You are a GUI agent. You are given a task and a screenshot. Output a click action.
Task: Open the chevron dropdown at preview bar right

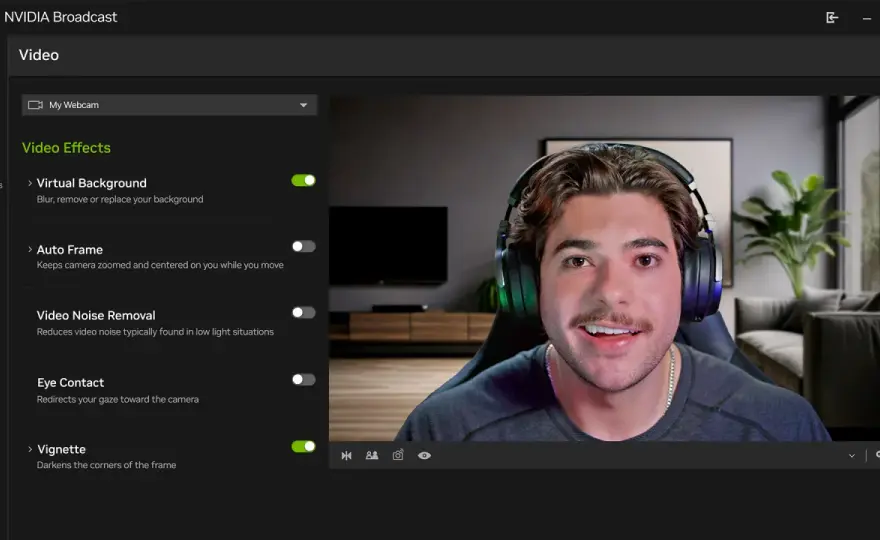click(851, 456)
